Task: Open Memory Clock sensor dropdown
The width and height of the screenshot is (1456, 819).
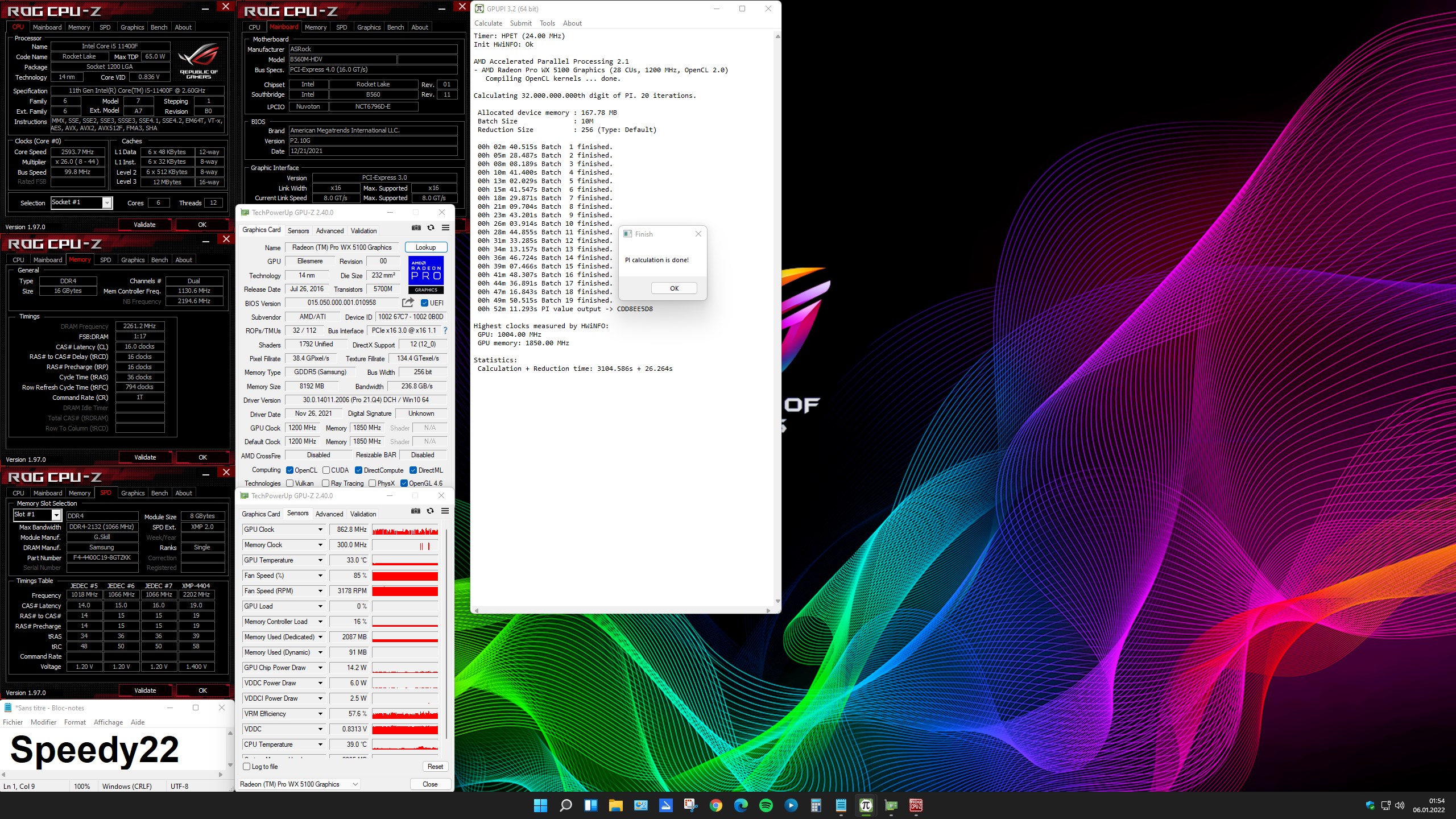Action: [320, 545]
